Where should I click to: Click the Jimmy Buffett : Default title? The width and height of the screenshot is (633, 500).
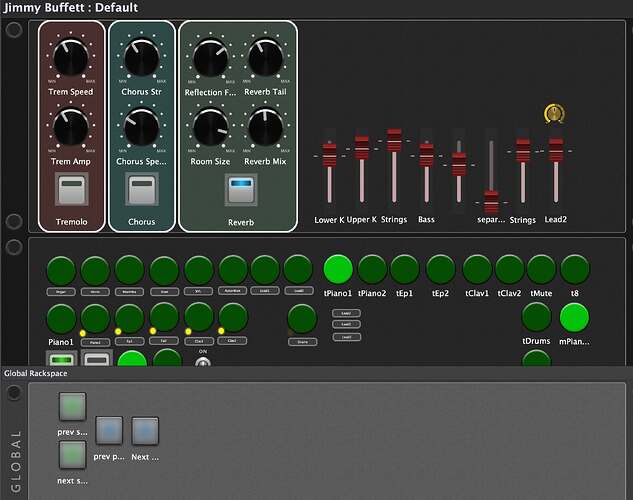pyautogui.click(x=71, y=7)
